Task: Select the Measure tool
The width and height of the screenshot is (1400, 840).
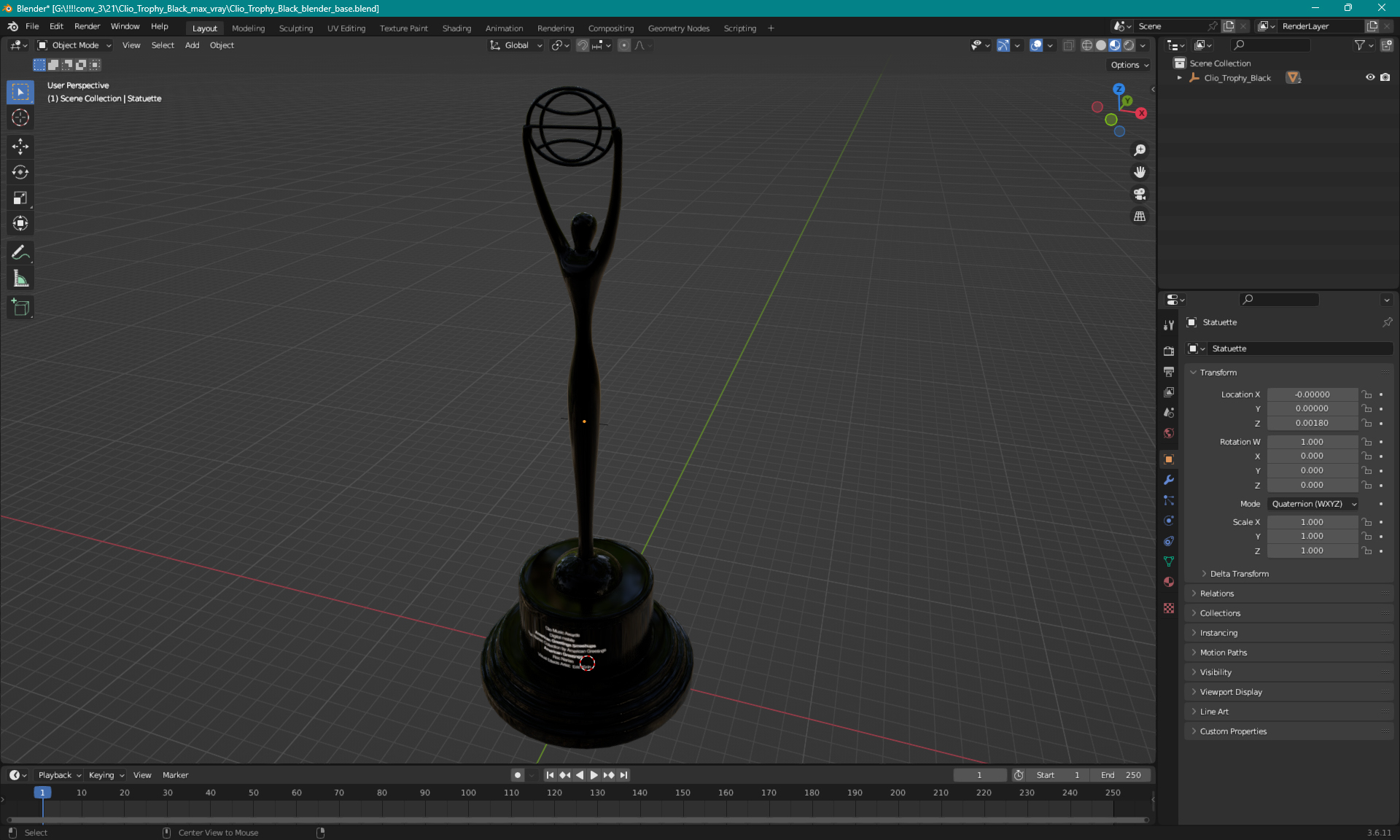Action: (20, 279)
